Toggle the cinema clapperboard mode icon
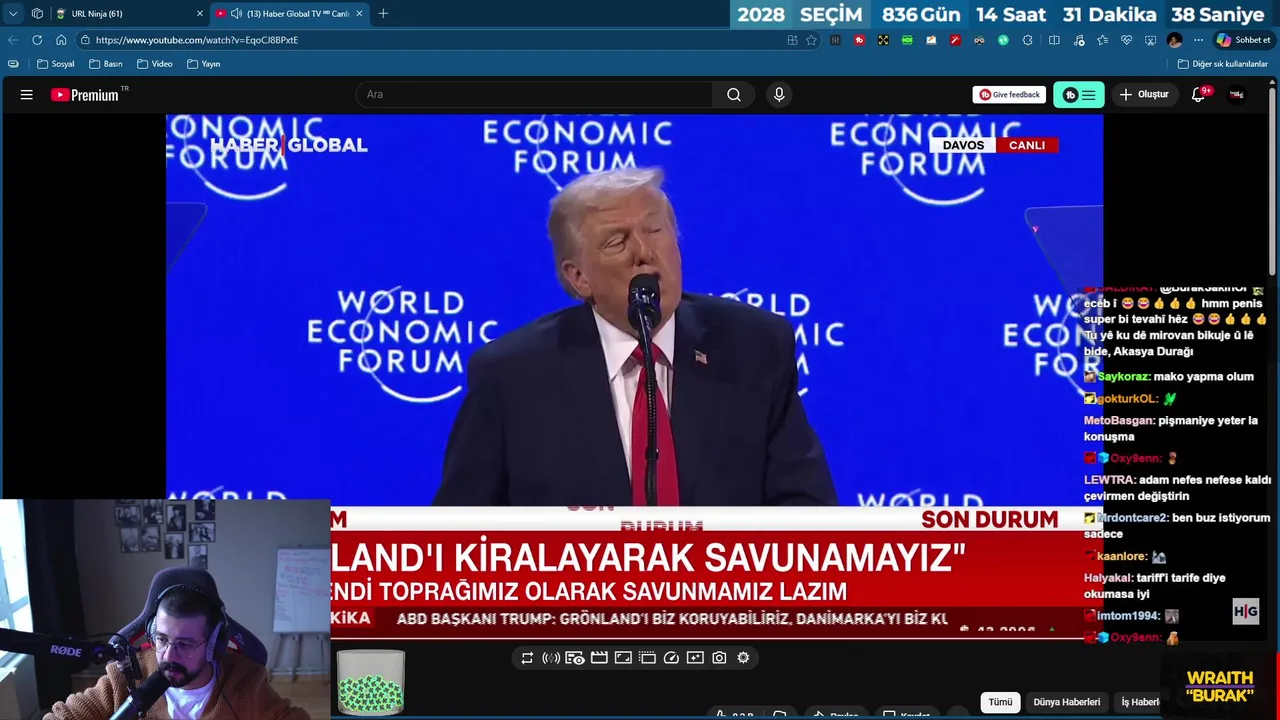The image size is (1280, 720). point(599,658)
